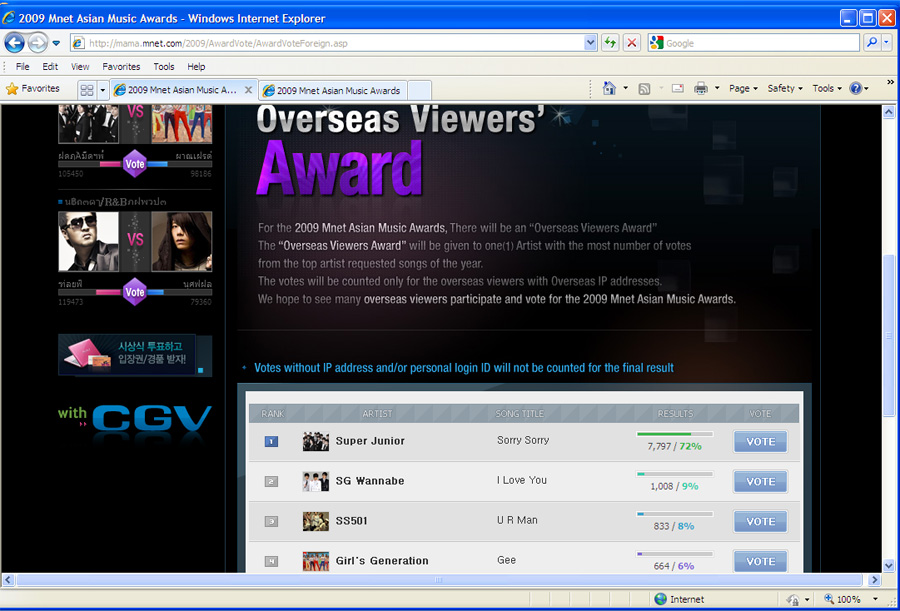Click the vertical scrollbar up arrow
The image size is (900, 611).
point(889,113)
